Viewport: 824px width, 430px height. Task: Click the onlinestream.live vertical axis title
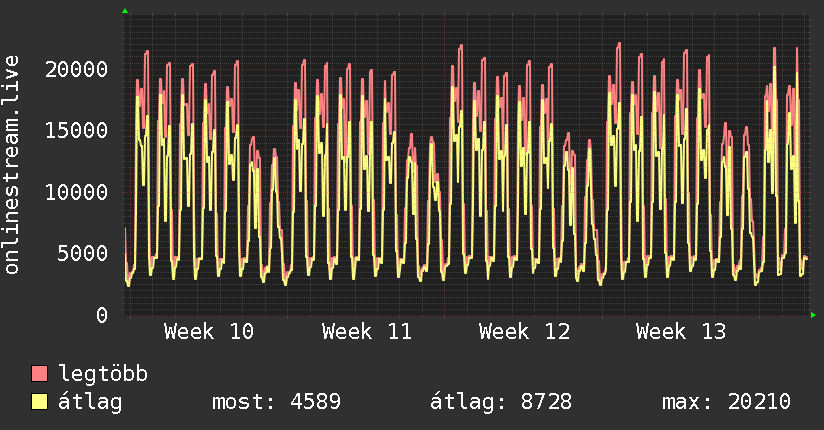point(11,165)
